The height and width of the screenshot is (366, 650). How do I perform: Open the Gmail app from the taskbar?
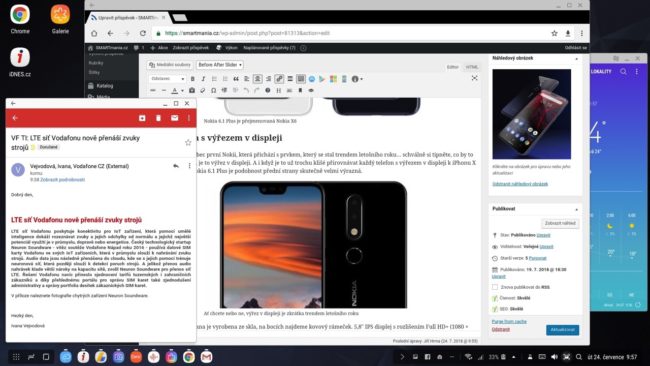click(206, 356)
